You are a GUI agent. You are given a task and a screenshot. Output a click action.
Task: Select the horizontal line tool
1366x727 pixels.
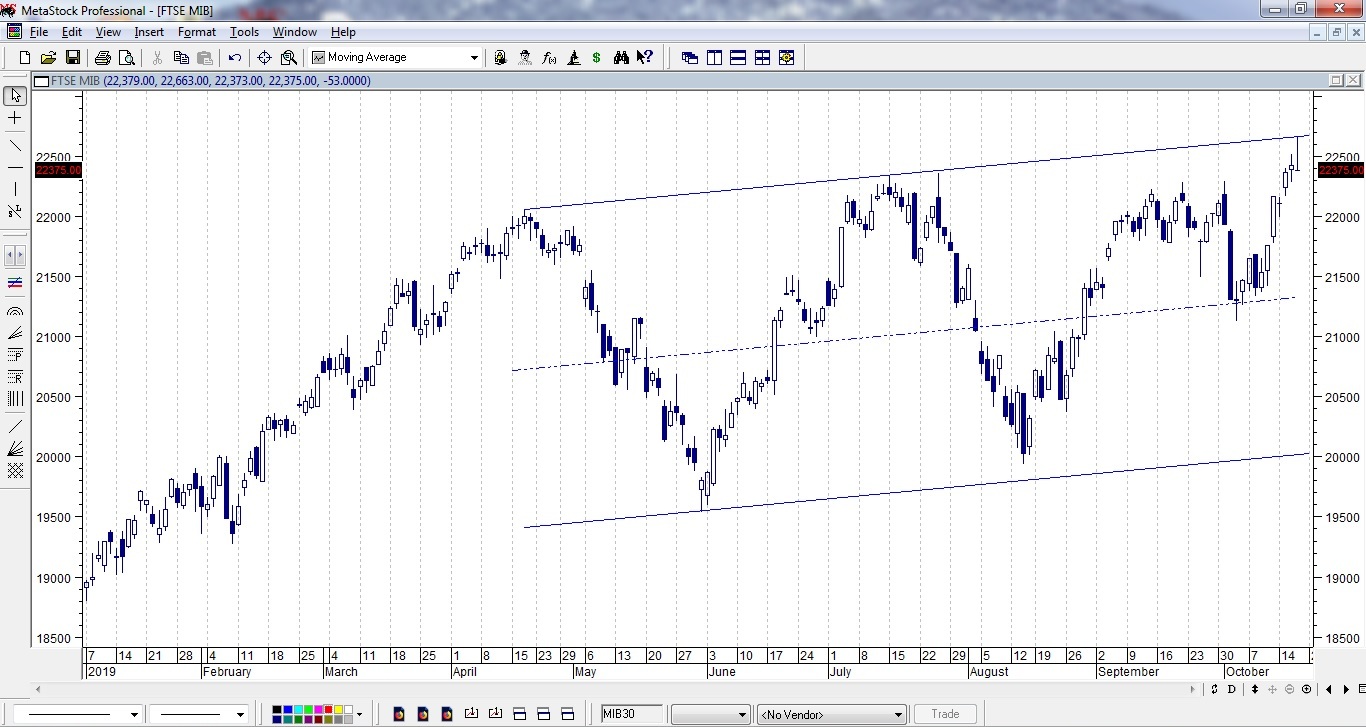15,168
